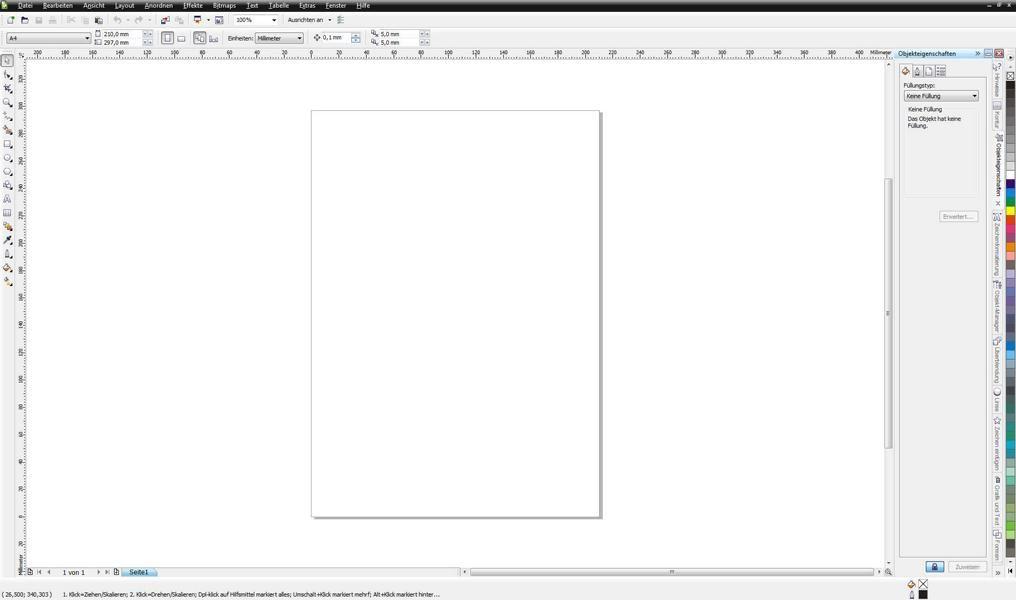This screenshot has width=1016, height=600.
Task: Click the Print icon
Action: [x=52, y=20]
